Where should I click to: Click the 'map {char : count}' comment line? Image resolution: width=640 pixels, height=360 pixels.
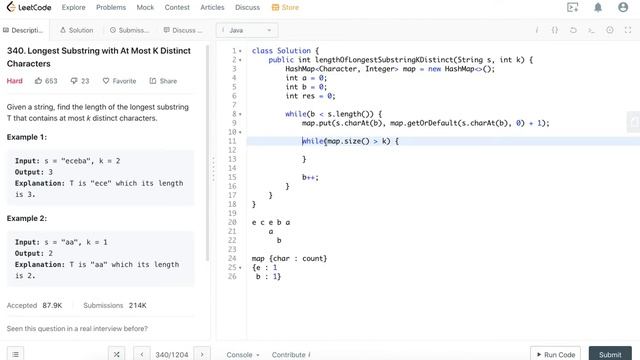tap(289, 258)
